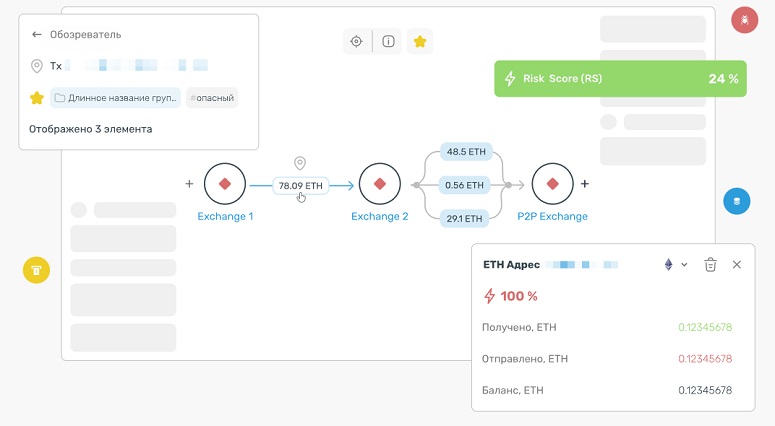Select the P2P Exchange node circle
The width and height of the screenshot is (775, 426).
click(551, 184)
